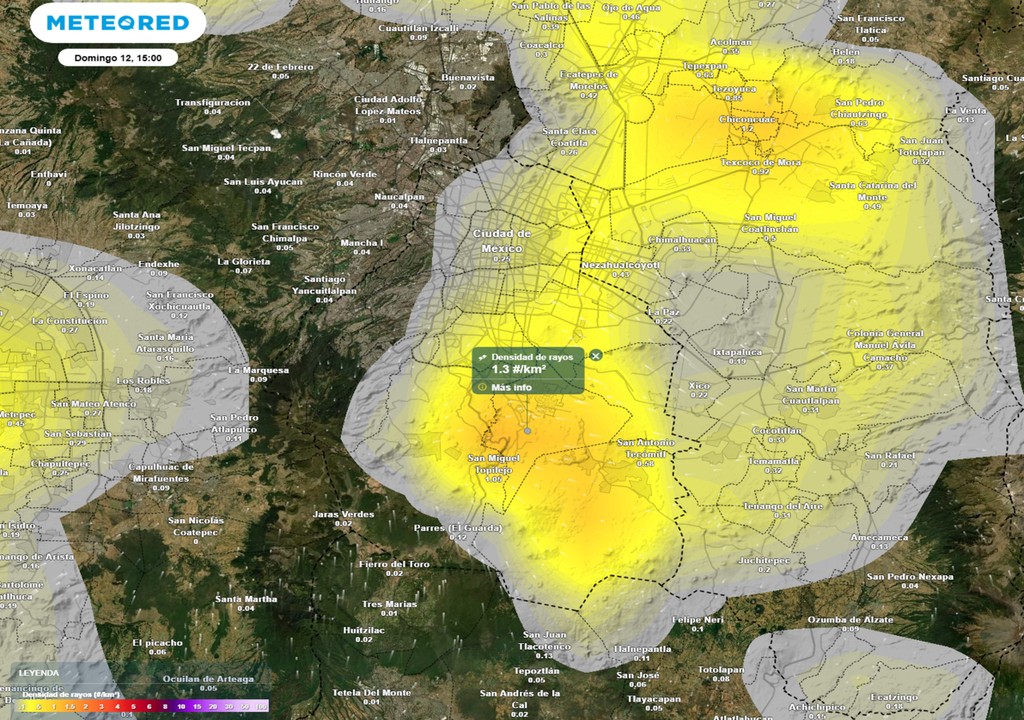Viewport: 1024px width, 720px height.
Task: Click value 100 on the legend color scale
Action: click(x=261, y=706)
